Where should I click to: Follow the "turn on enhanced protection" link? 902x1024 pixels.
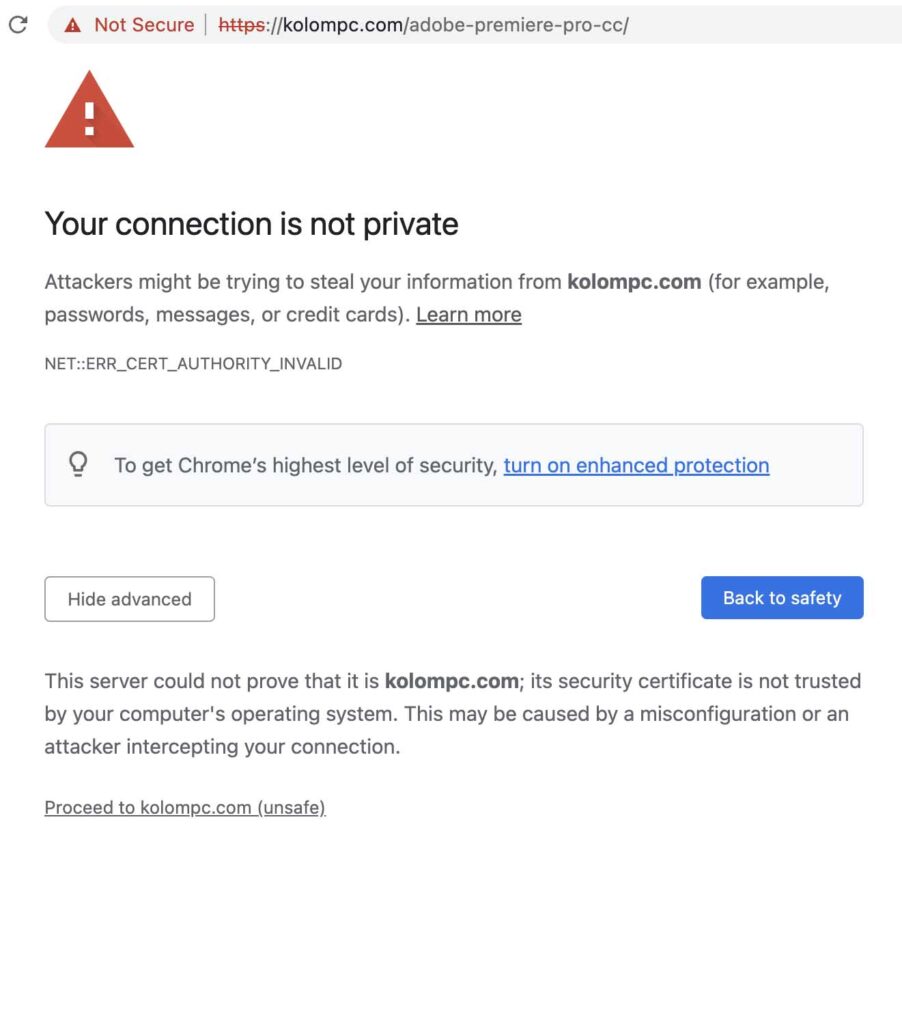(636, 465)
